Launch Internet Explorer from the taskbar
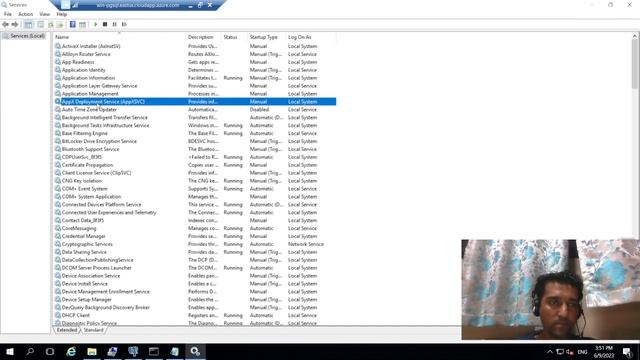This screenshot has width=640, height=360. point(71,351)
